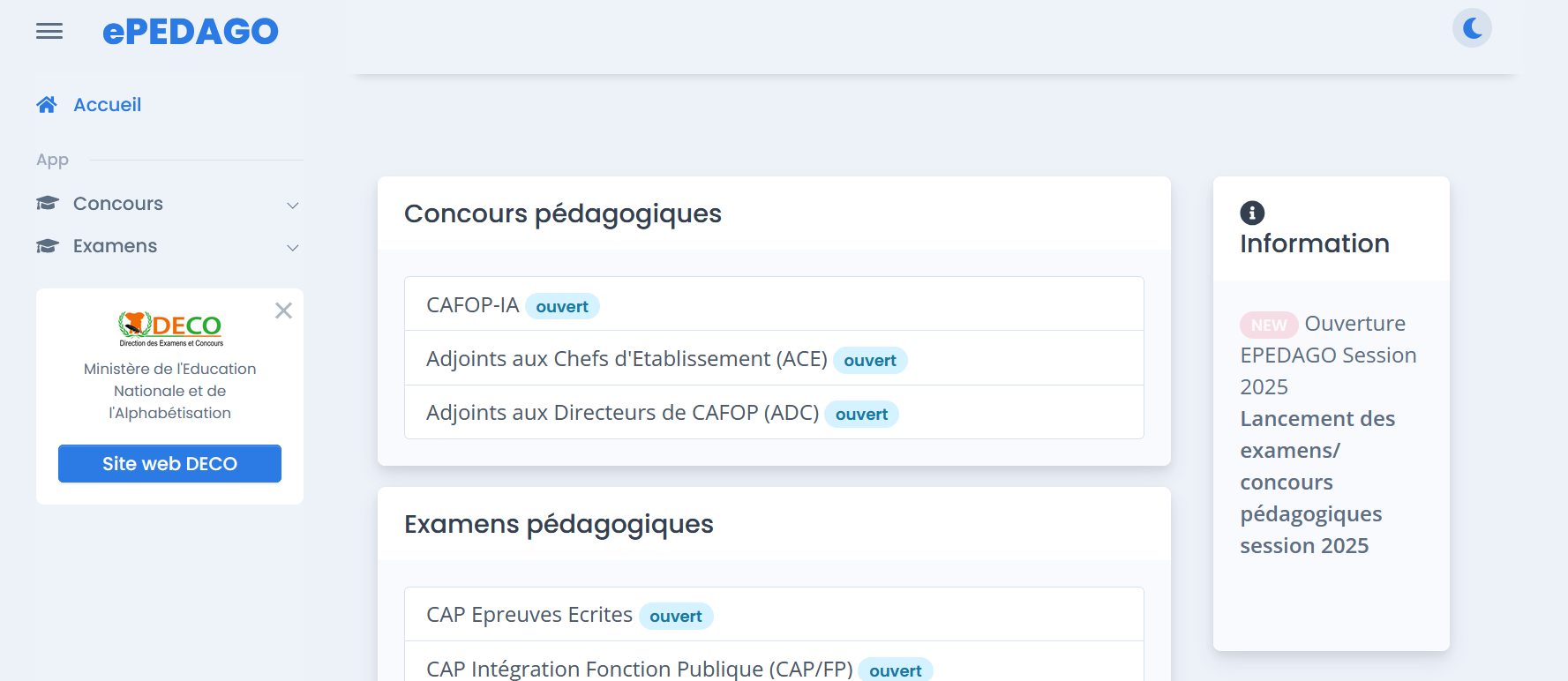This screenshot has width=1568, height=681.
Task: Open Adjoints aux Directeurs de CAFOP (ADC)
Action: point(774,412)
